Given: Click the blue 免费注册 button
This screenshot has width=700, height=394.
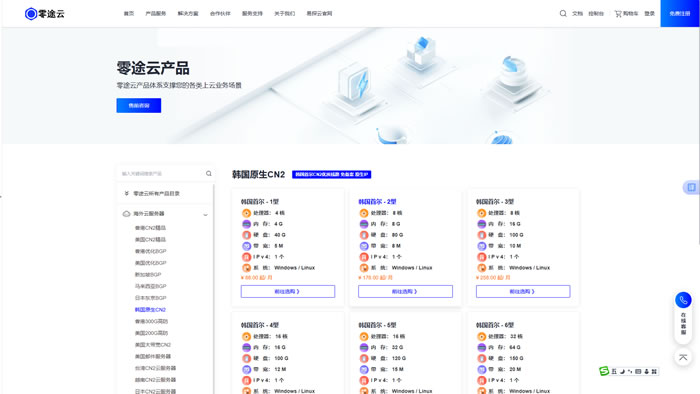Looking at the screenshot, I should pos(680,13).
